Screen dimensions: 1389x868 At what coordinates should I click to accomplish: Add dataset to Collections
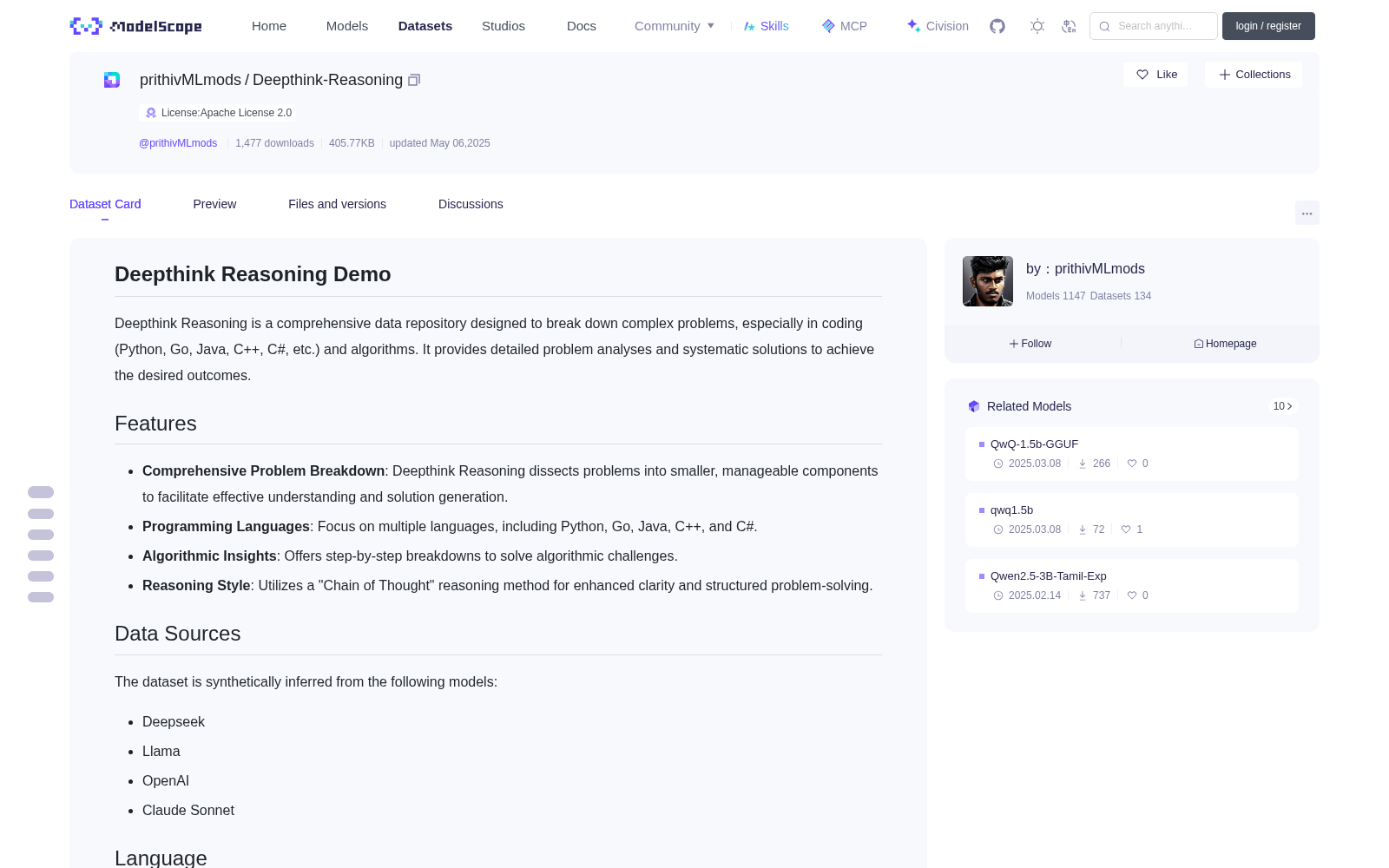(1254, 75)
